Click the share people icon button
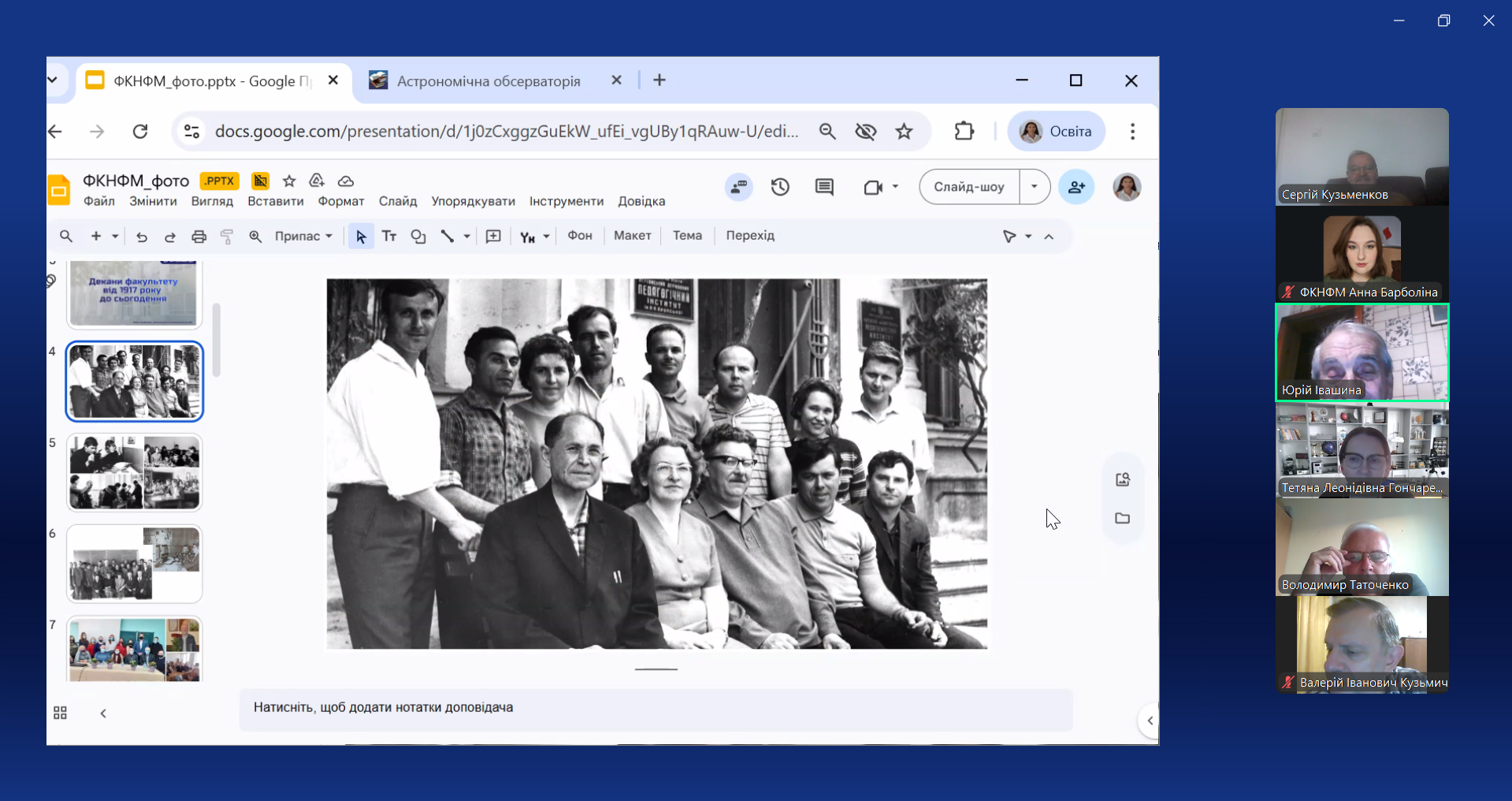This screenshot has width=1512, height=801. pyautogui.click(x=1076, y=187)
